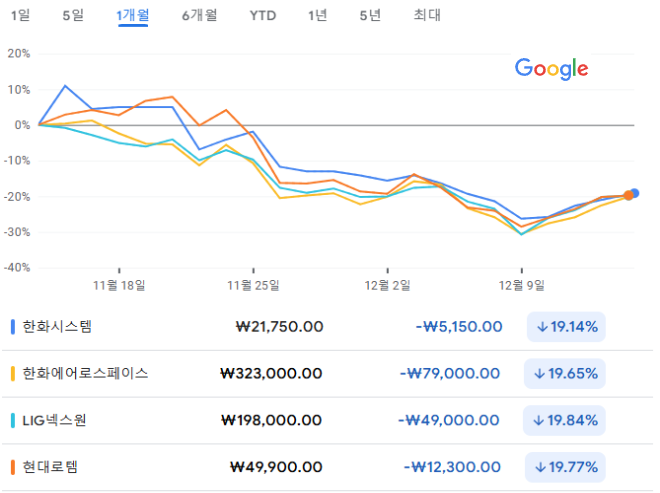
Task: Open the 한화시스템 stock row
Action: pos(327,327)
